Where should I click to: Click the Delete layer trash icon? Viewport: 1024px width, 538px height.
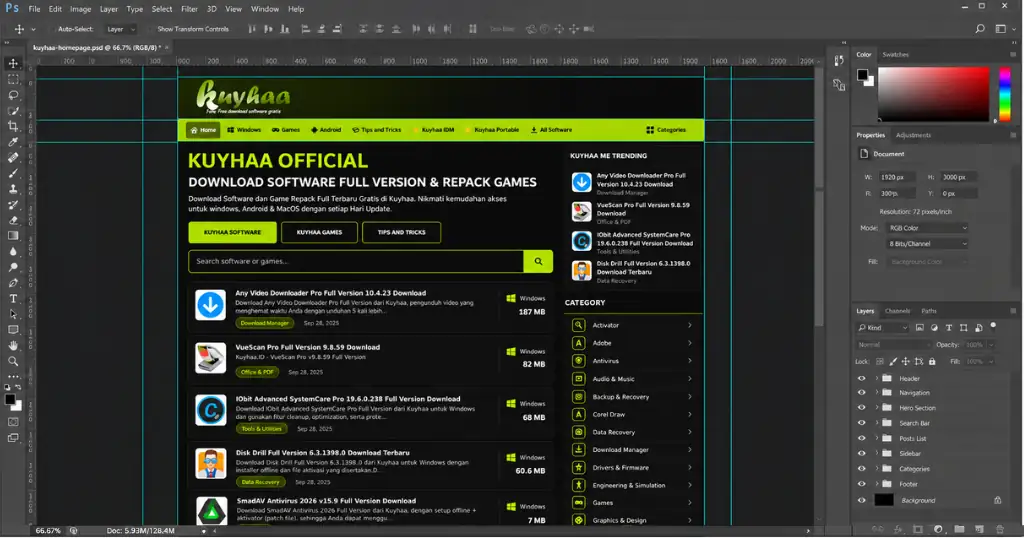click(999, 529)
